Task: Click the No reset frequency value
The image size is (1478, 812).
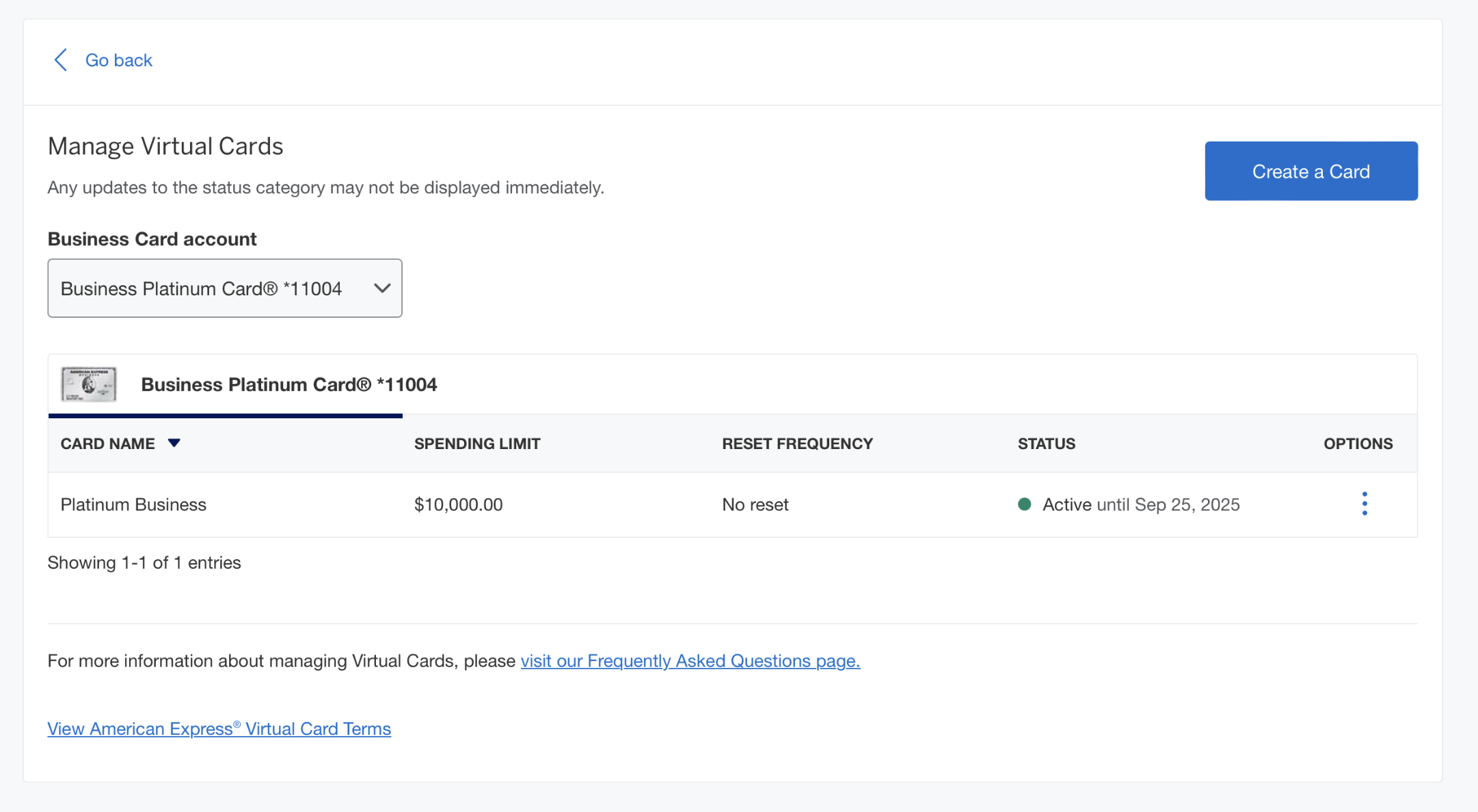Action: pyautogui.click(x=755, y=504)
